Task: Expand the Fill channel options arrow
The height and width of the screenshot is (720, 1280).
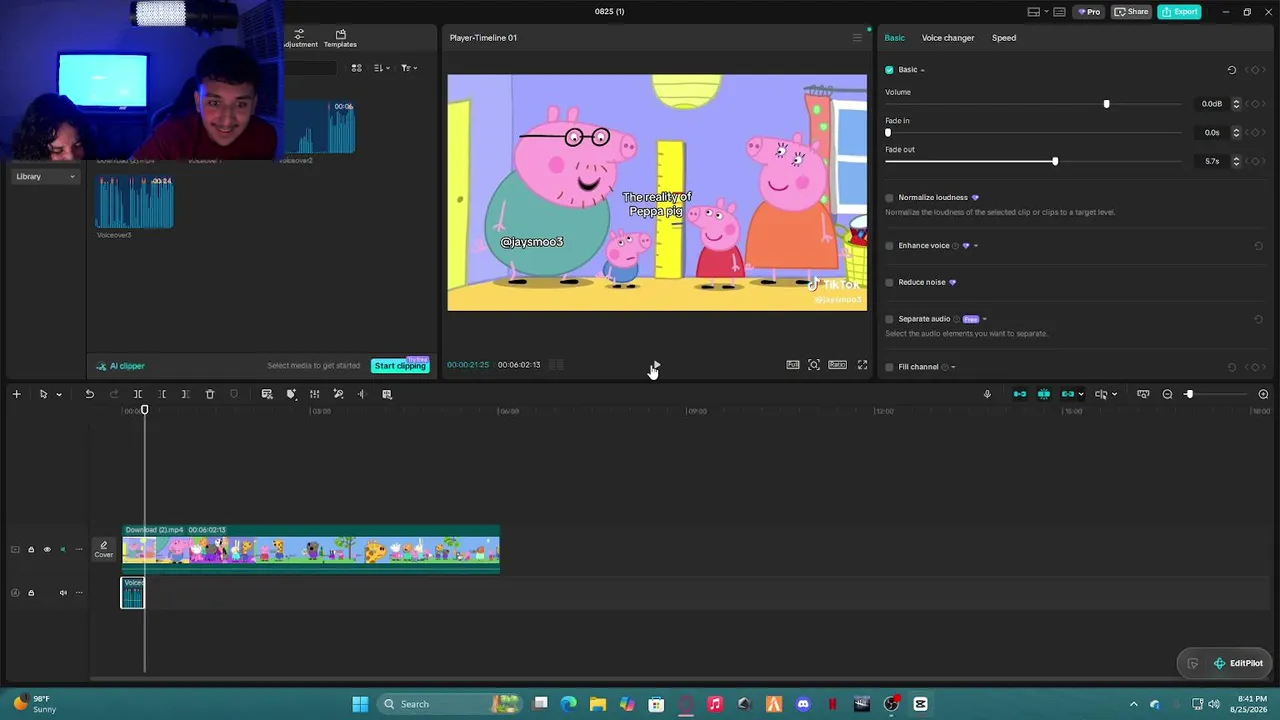Action: click(953, 367)
